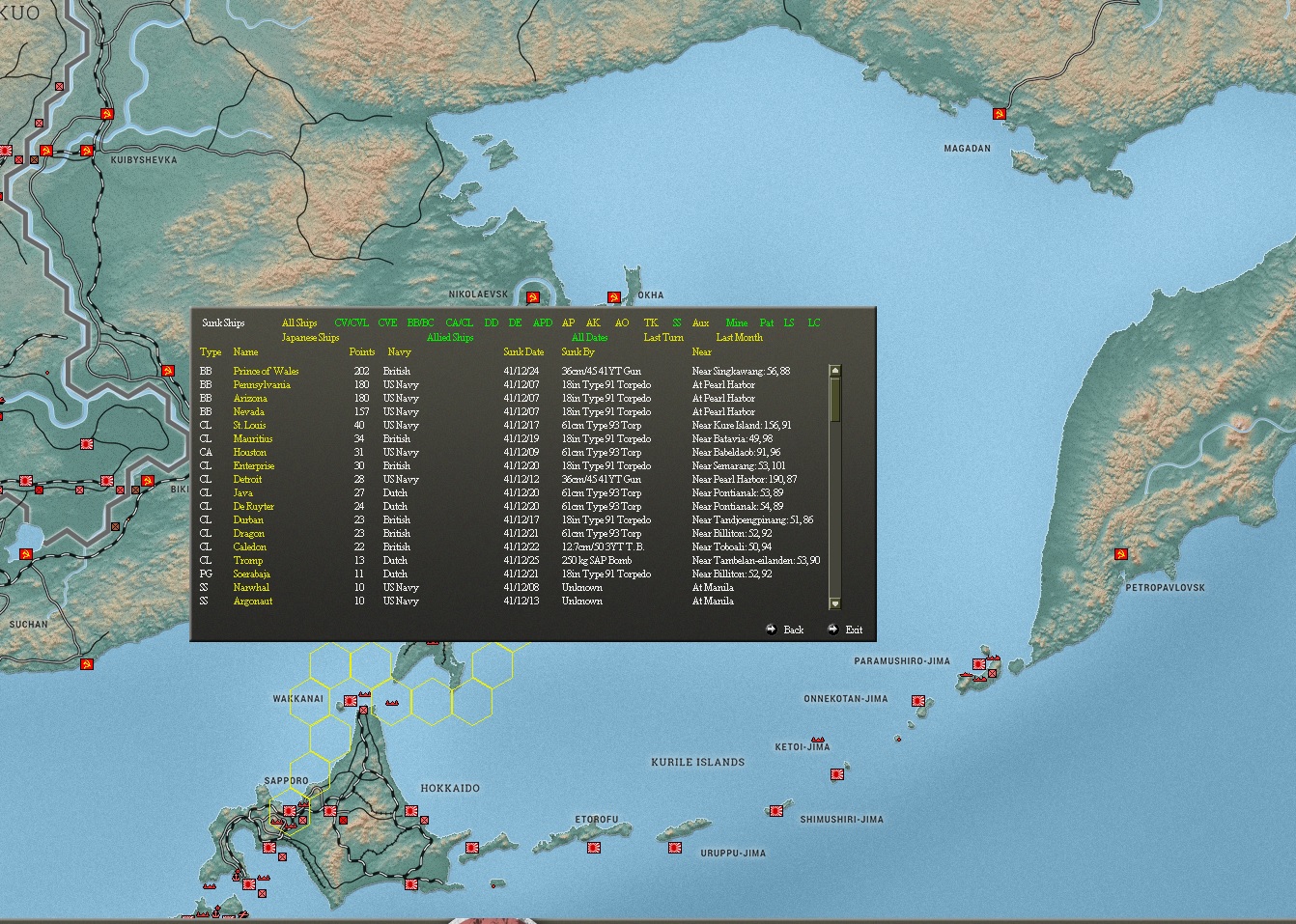Click the 'Near Tambelan-eilanden: 53,90' location
The image size is (1296, 924).
click(756, 560)
